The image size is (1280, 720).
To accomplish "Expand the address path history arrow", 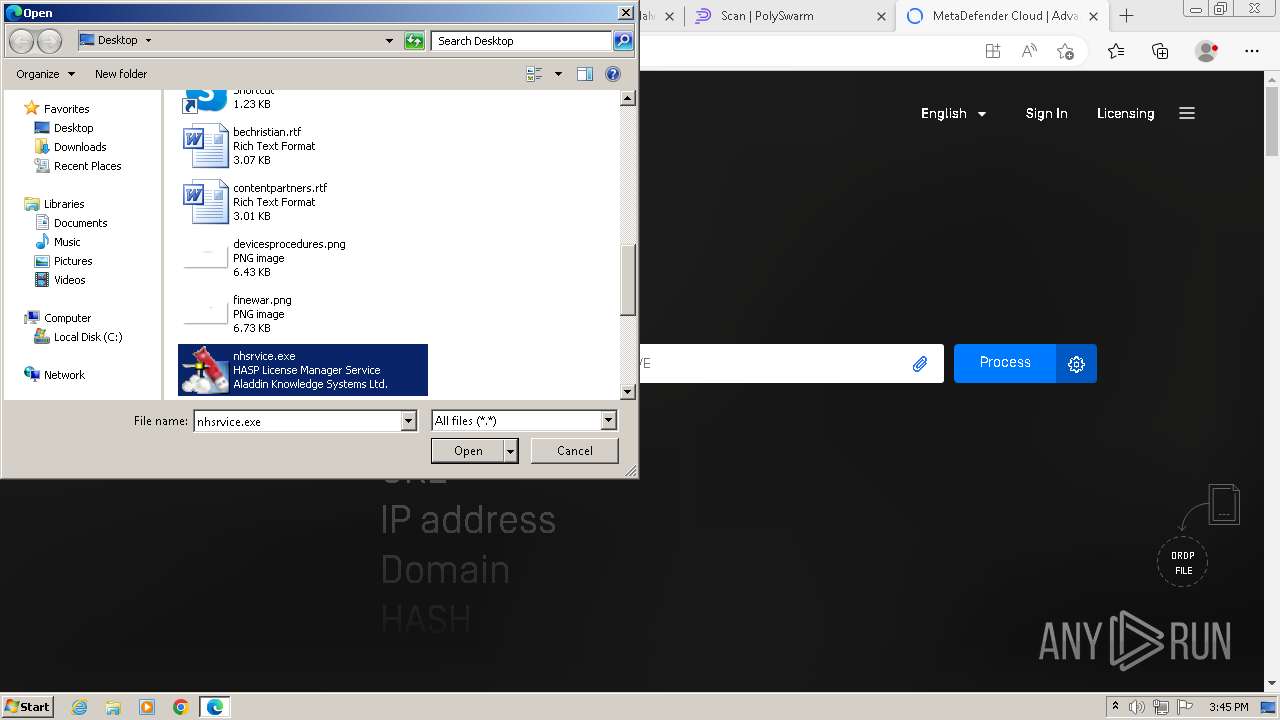I will (x=389, y=41).
